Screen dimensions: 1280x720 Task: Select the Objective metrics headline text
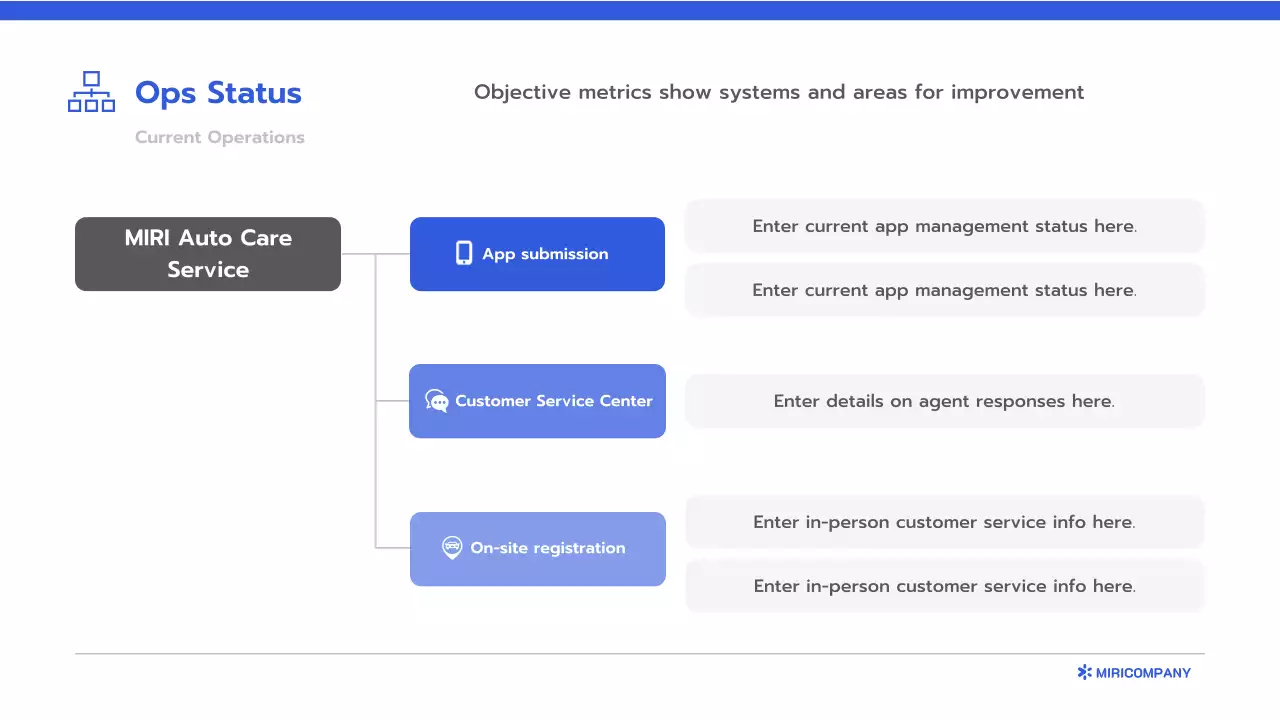coord(778,92)
